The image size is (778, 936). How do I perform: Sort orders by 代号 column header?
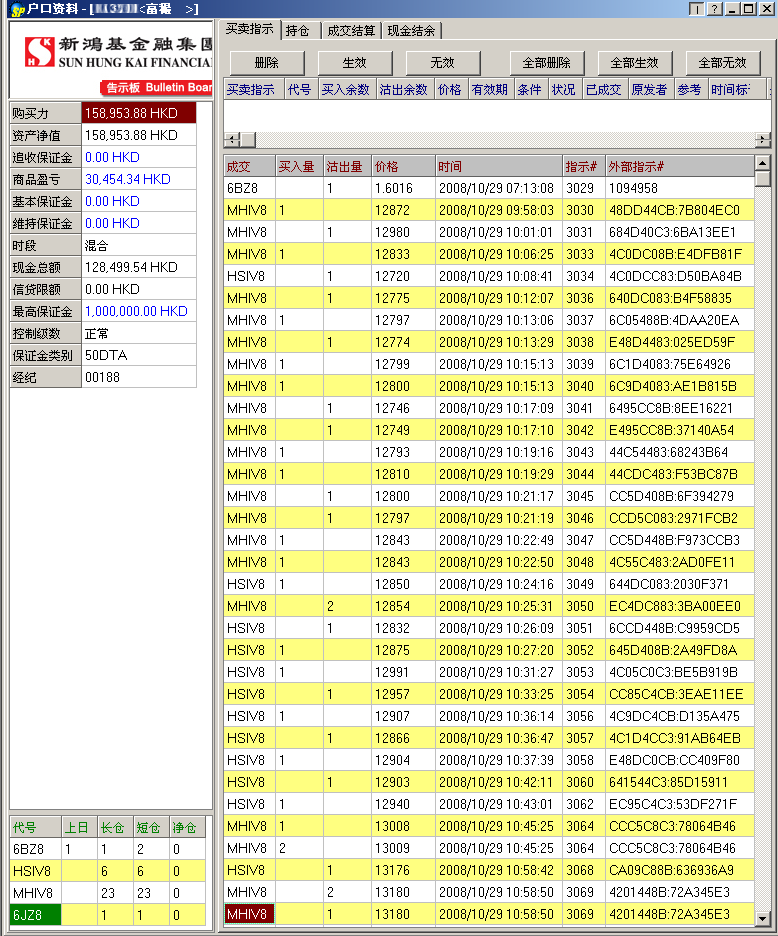pos(300,90)
